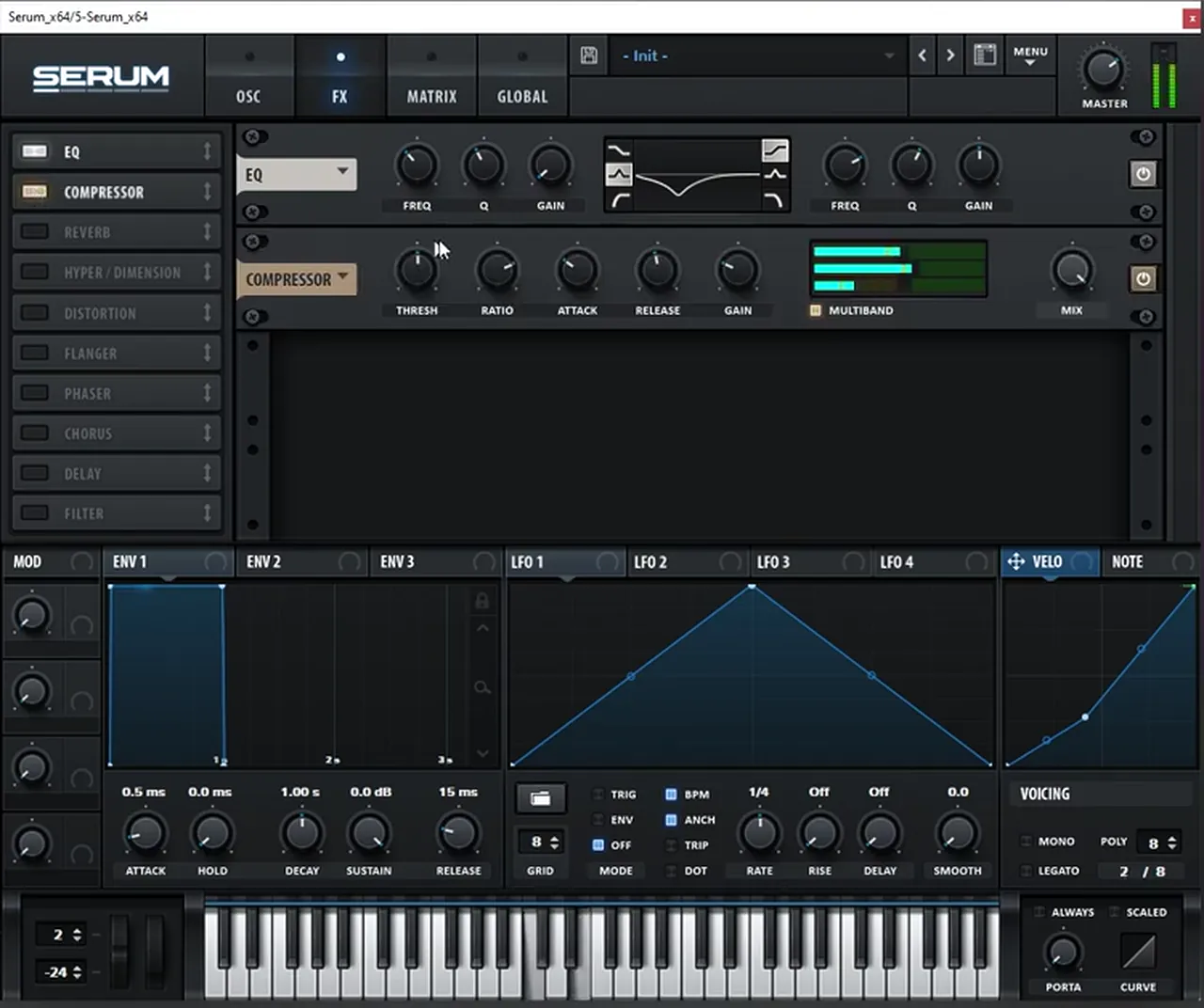Screen dimensions: 1204x1008
Task: Click the MASTER volume knob
Action: pos(1103,70)
